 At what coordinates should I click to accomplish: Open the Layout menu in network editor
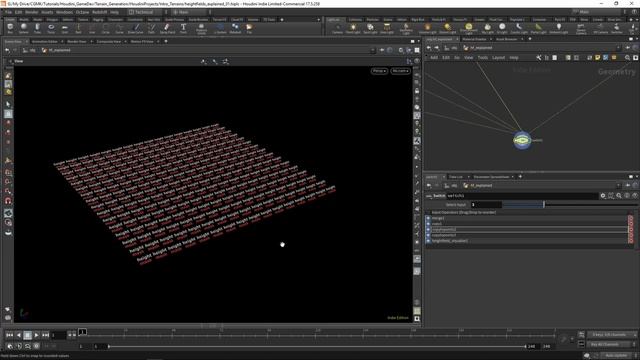498,58
